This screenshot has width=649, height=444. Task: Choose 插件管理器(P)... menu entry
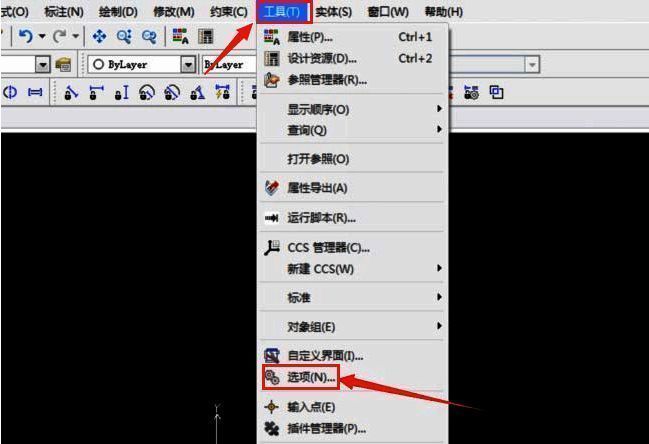point(353,429)
